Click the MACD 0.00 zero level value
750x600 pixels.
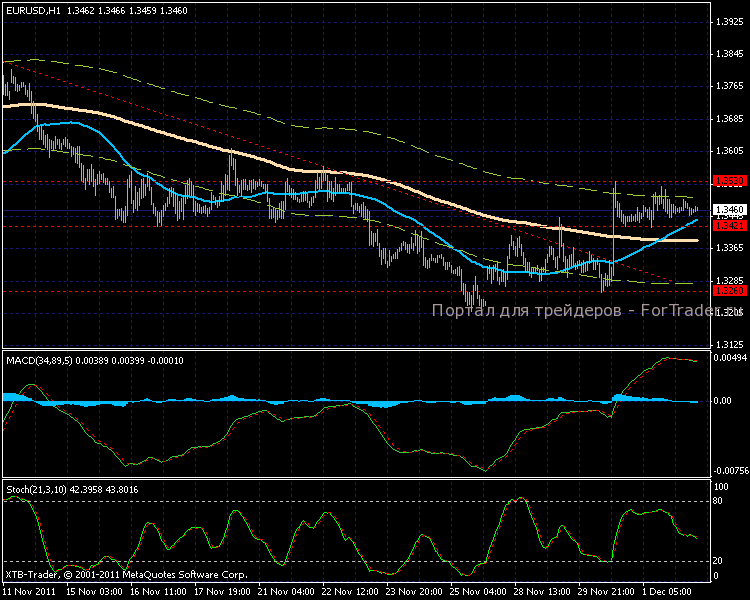point(724,401)
